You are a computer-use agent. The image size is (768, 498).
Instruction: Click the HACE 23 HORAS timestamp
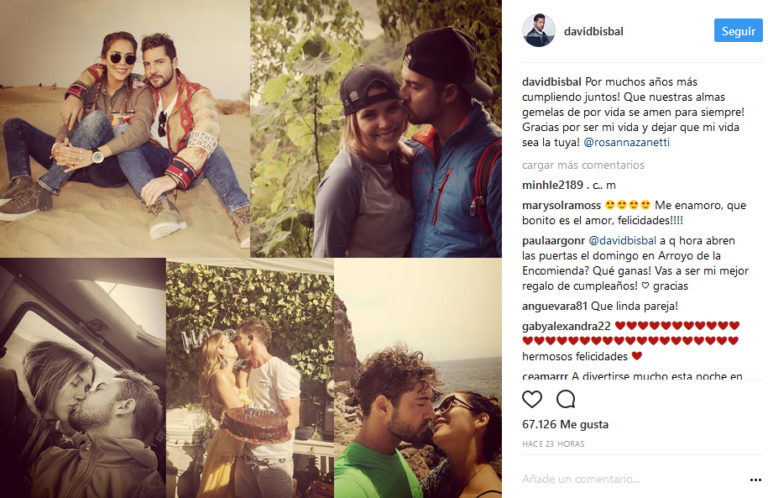click(553, 444)
